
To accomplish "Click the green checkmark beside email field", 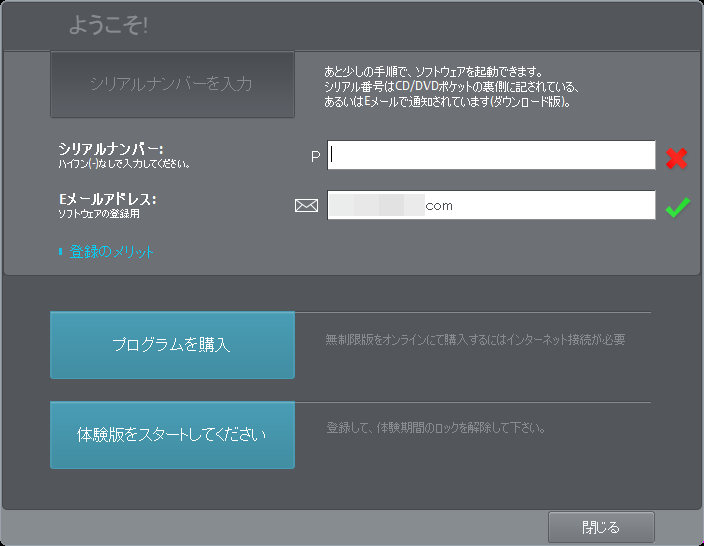I will pyautogui.click(x=678, y=206).
